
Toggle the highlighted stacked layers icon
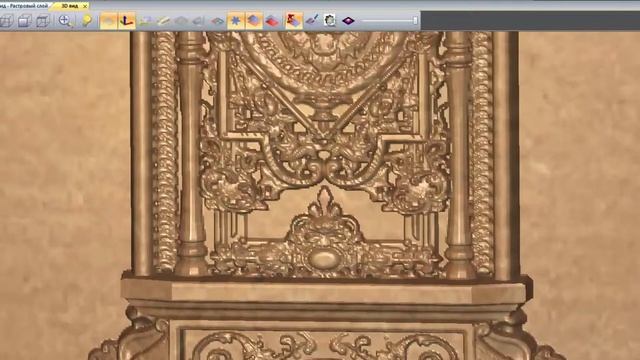254,21
